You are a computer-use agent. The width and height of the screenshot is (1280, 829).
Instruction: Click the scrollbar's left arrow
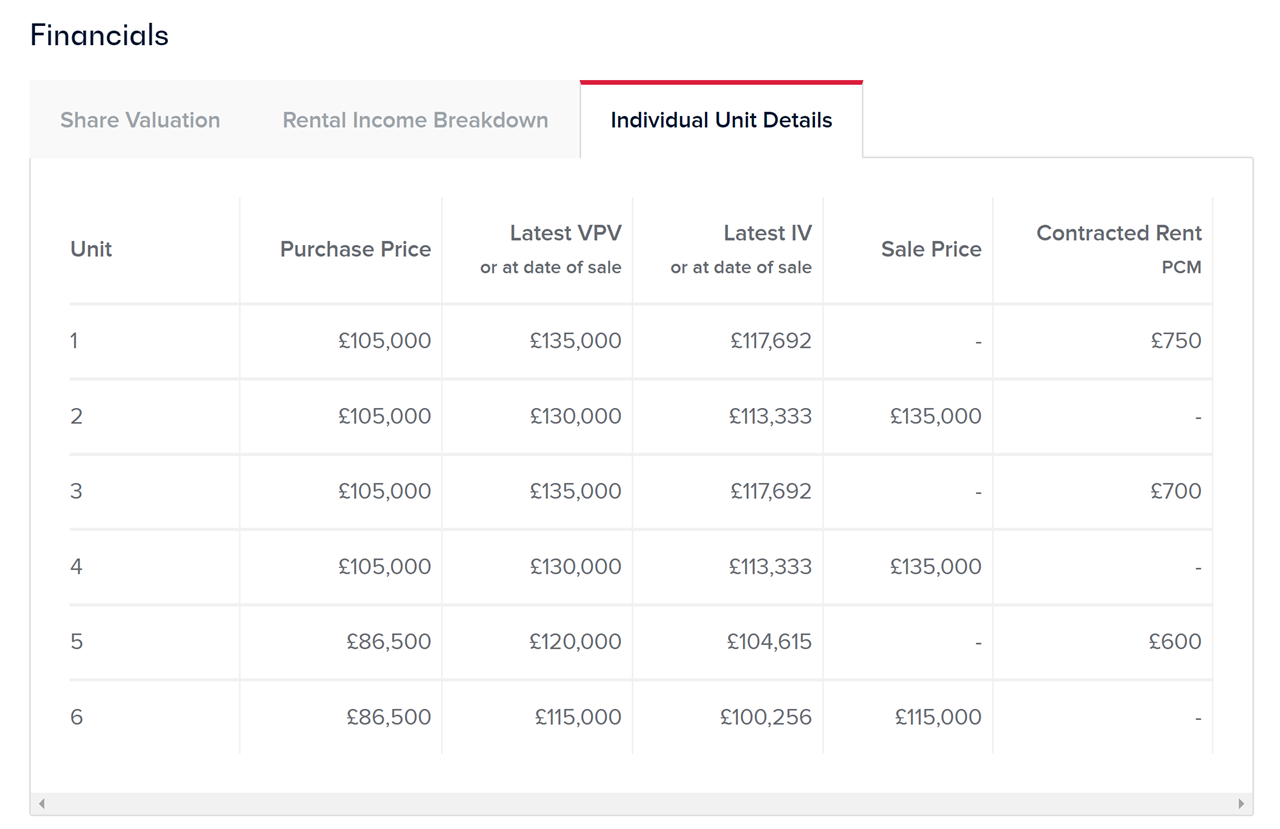pyautogui.click(x=41, y=804)
